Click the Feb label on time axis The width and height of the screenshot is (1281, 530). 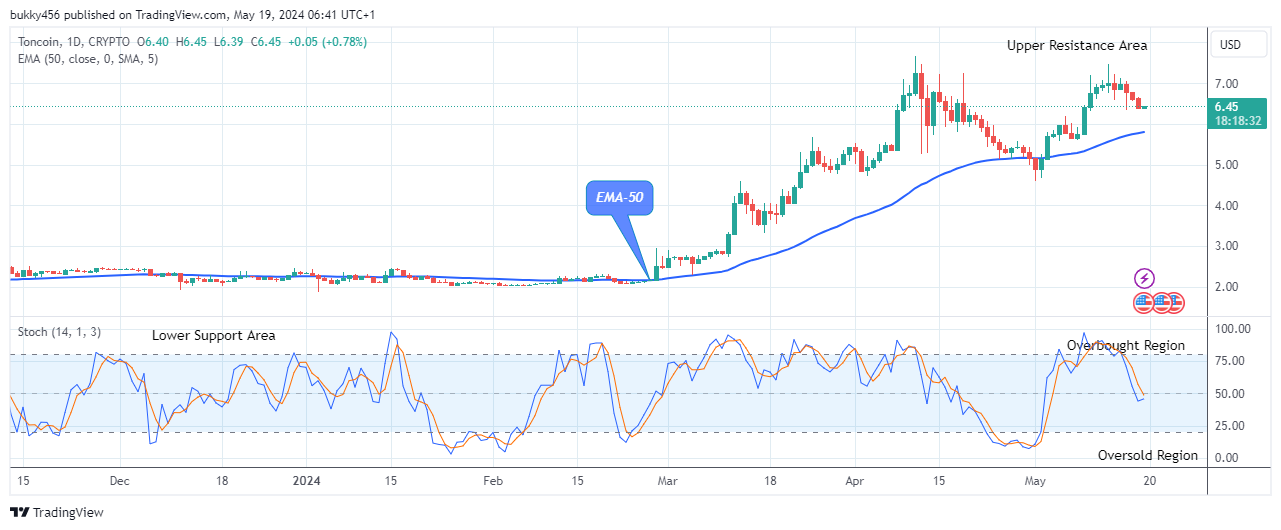click(493, 480)
